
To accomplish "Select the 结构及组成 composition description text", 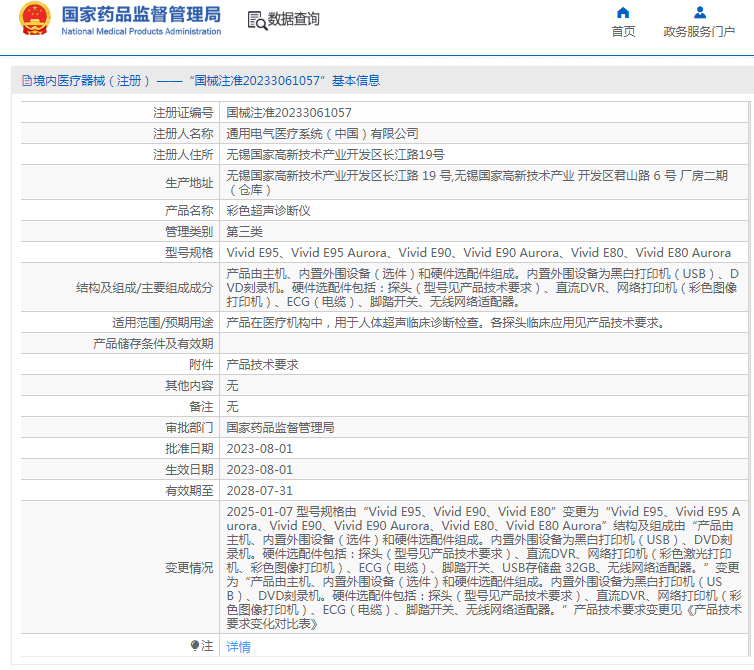I will pos(482,288).
